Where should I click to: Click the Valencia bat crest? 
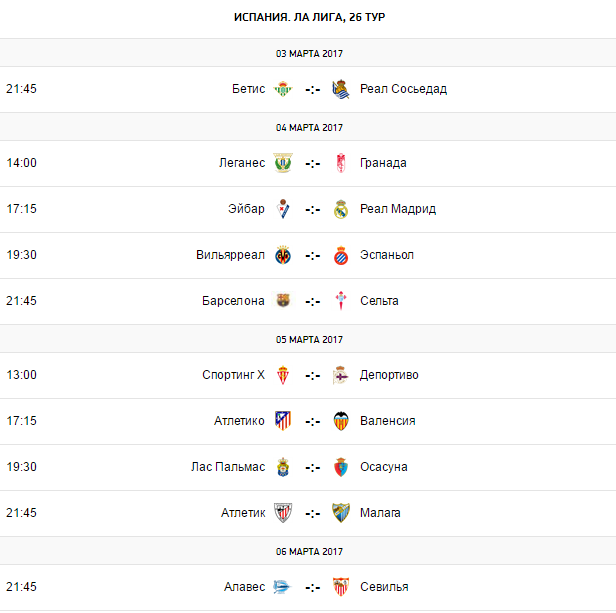click(341, 421)
